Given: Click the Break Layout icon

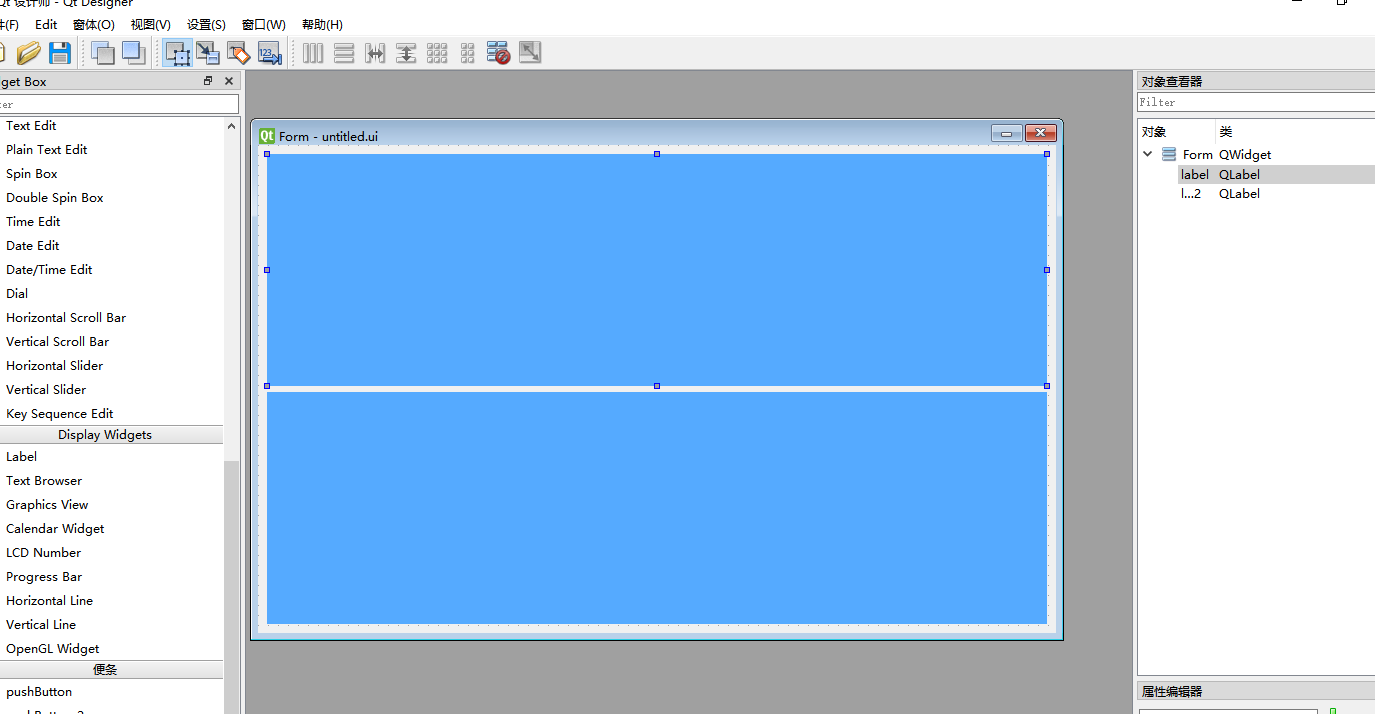Looking at the screenshot, I should click(x=499, y=53).
